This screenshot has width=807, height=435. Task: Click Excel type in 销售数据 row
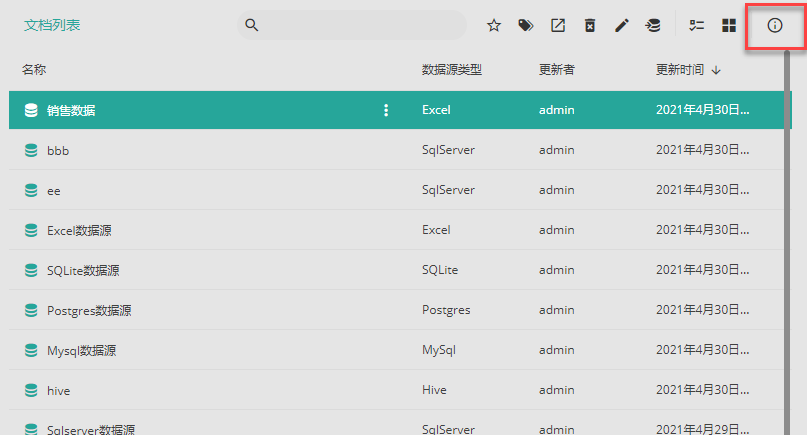(x=436, y=110)
